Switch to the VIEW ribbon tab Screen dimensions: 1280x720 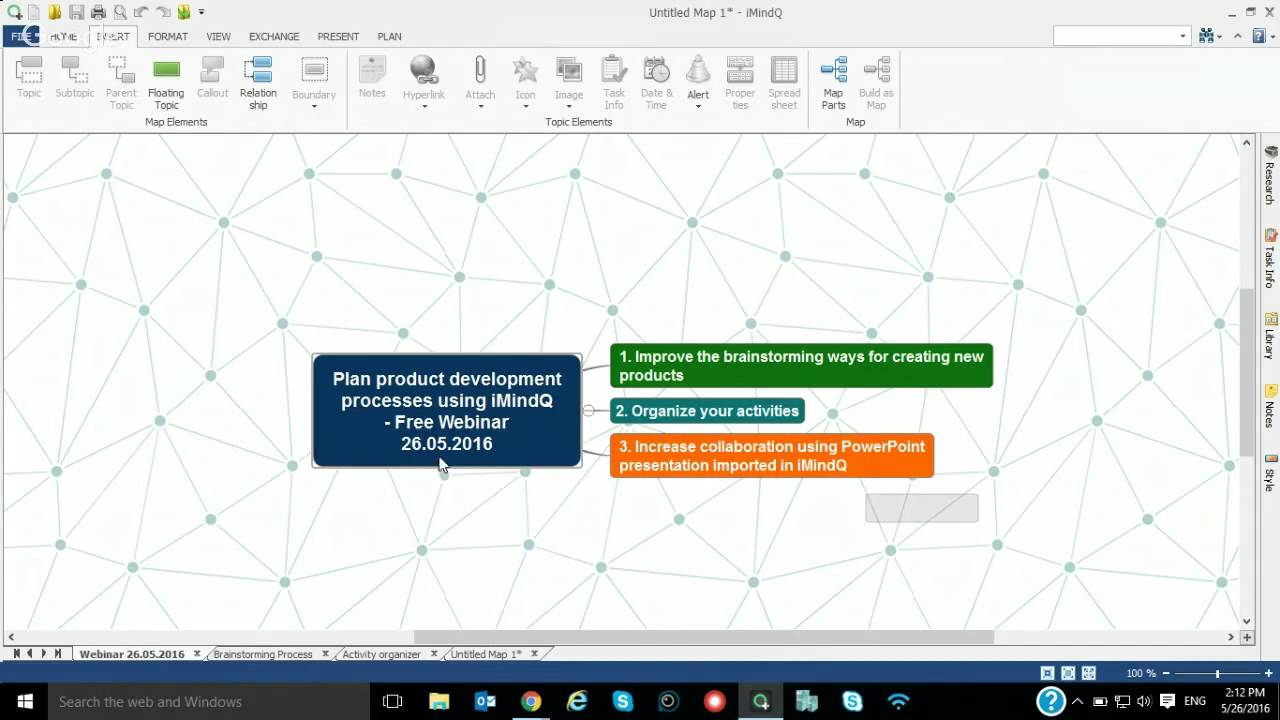(218, 36)
